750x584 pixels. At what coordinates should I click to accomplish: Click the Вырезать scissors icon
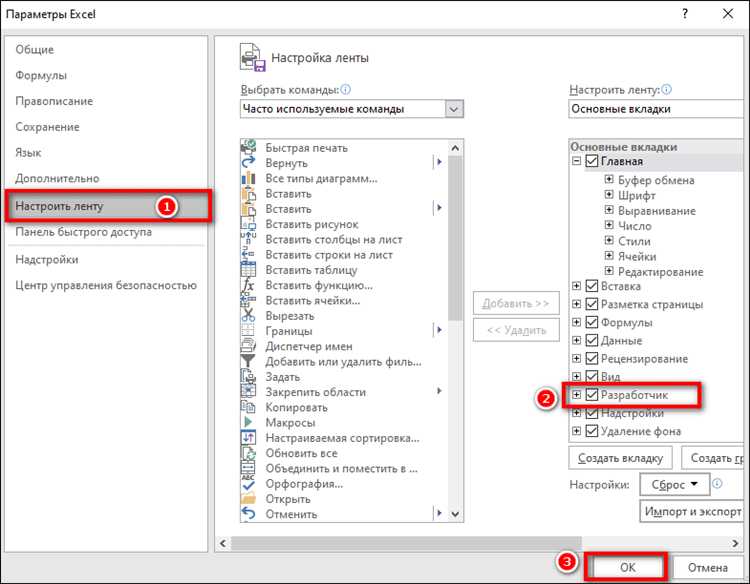click(x=248, y=316)
